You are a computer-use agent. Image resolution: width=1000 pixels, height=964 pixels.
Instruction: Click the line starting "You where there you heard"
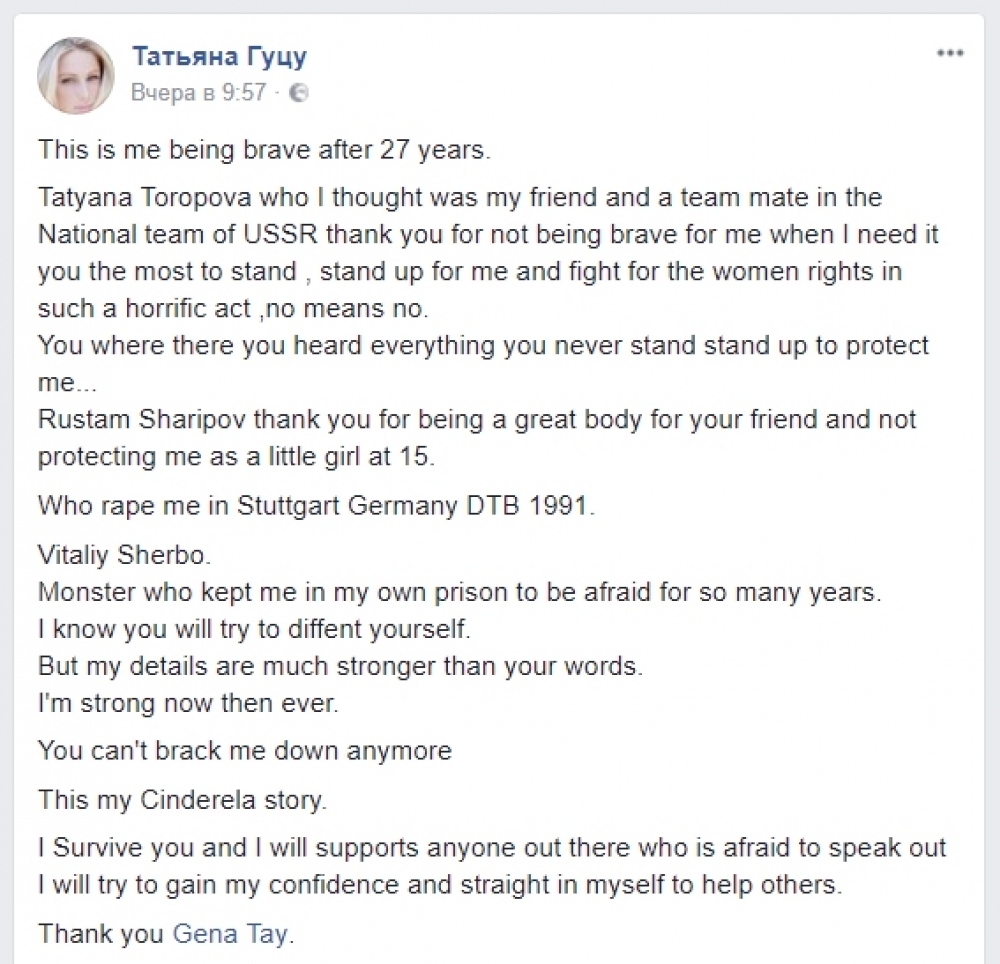coord(483,345)
